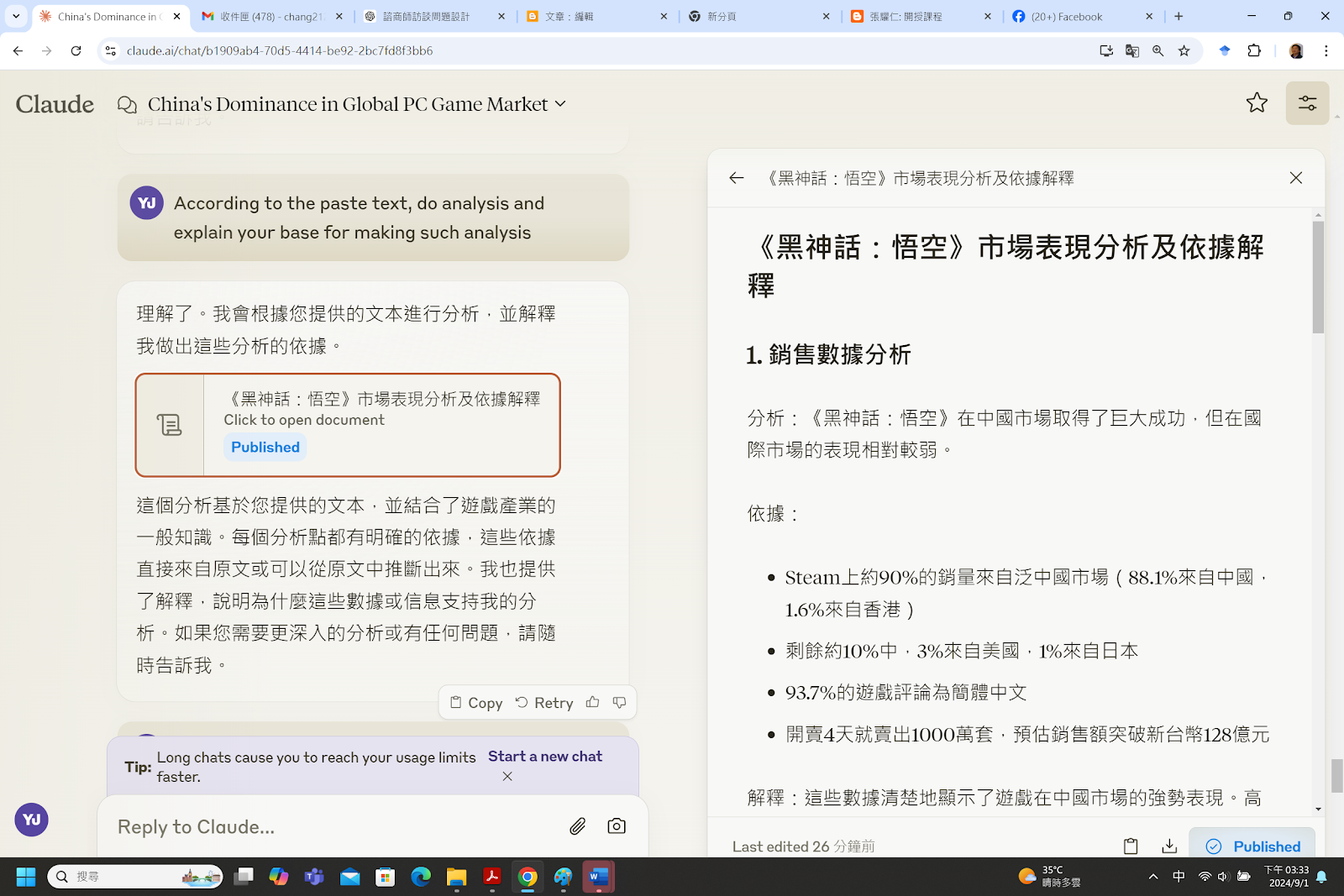Viewport: 1344px width, 896px height.
Task: Click the Reply to Claude input field
Action: tap(336, 827)
